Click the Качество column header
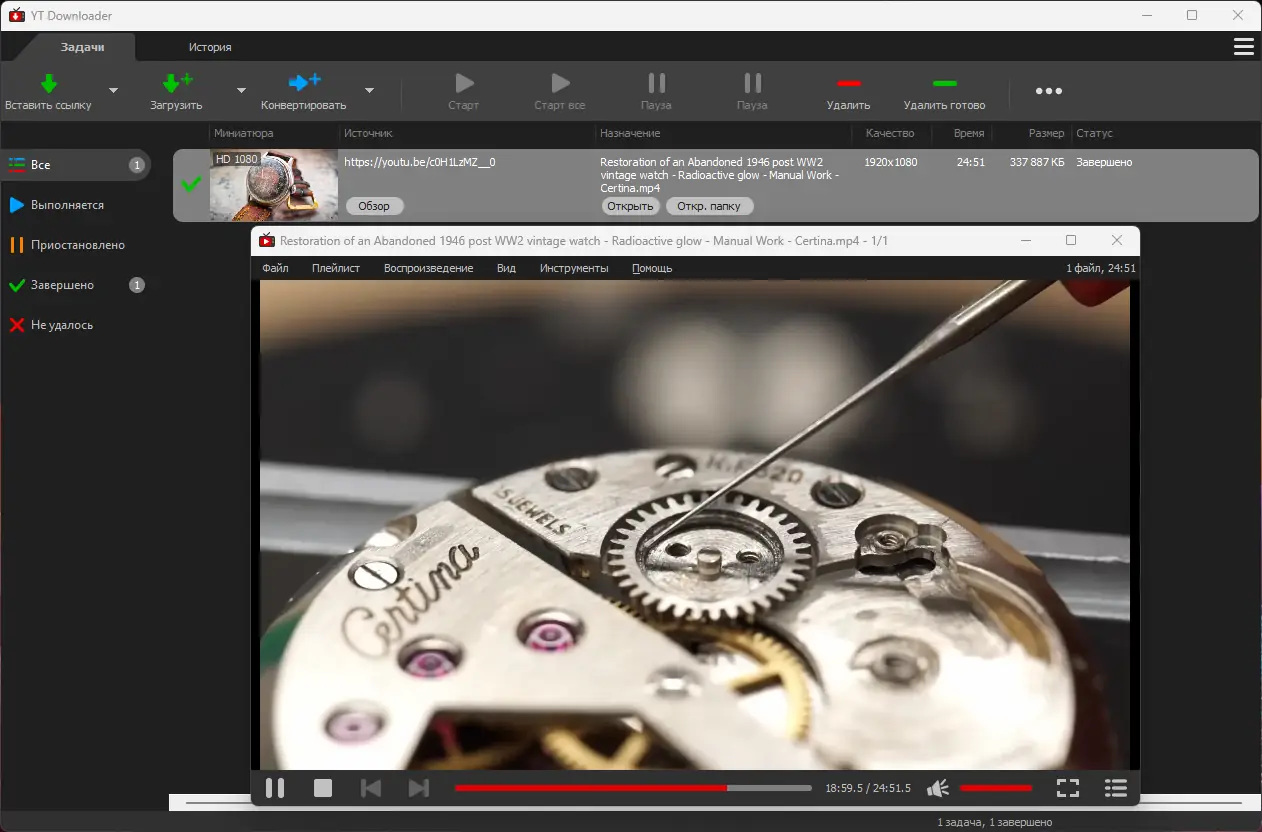The height and width of the screenshot is (832, 1262). (890, 133)
